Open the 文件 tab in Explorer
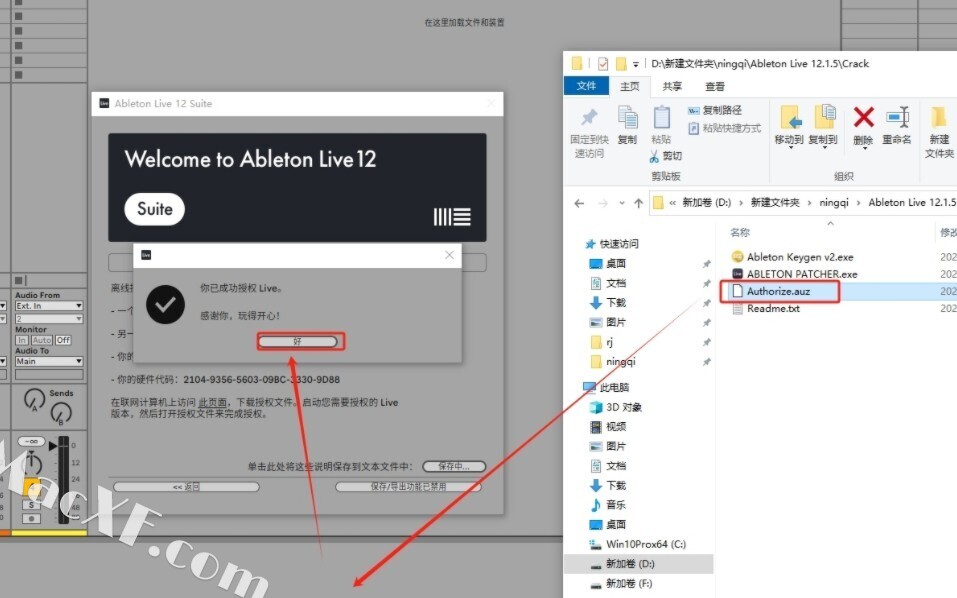 (x=586, y=86)
